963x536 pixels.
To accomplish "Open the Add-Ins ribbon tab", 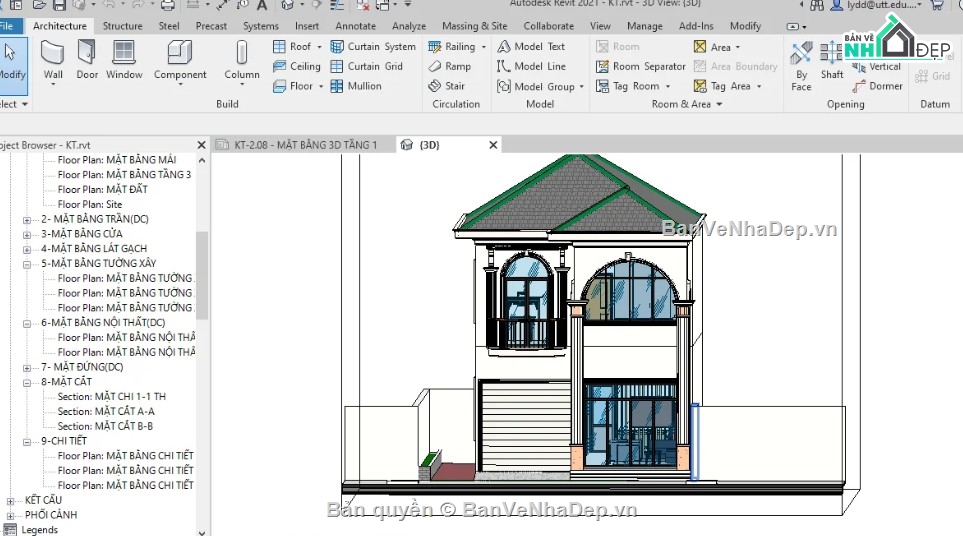I will click(x=696, y=26).
